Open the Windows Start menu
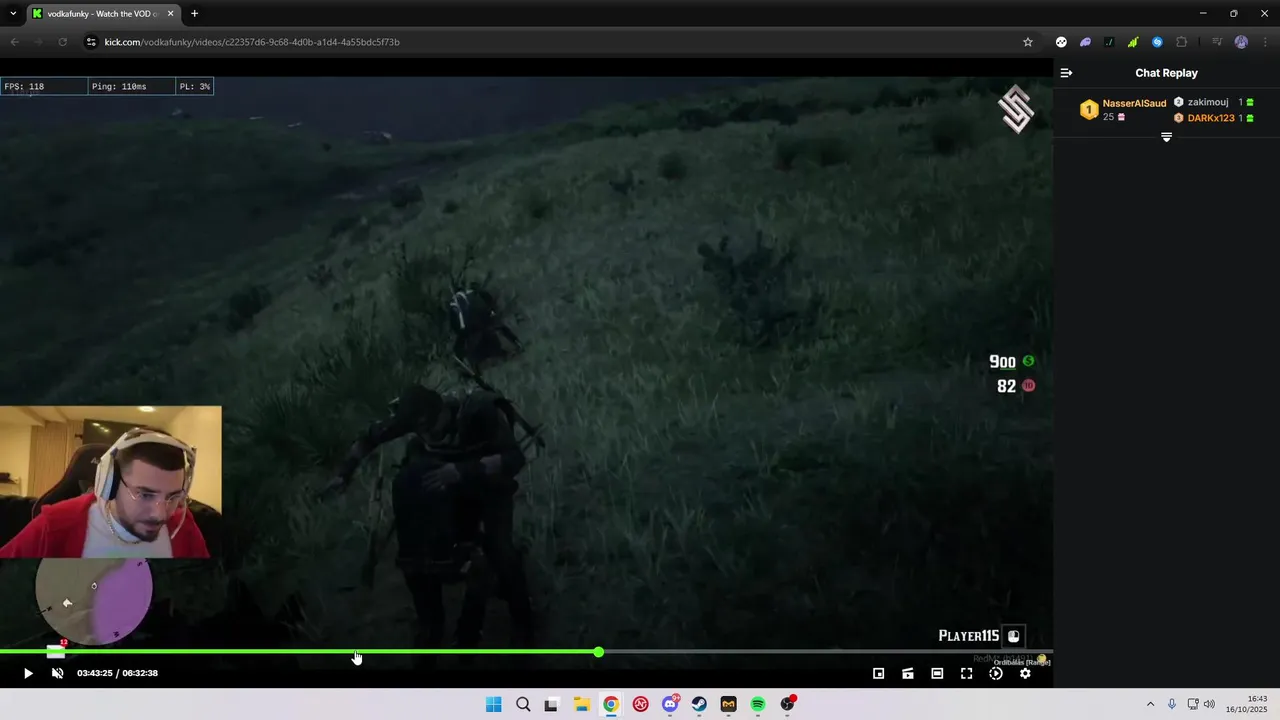This screenshot has width=1280, height=720. click(x=493, y=704)
